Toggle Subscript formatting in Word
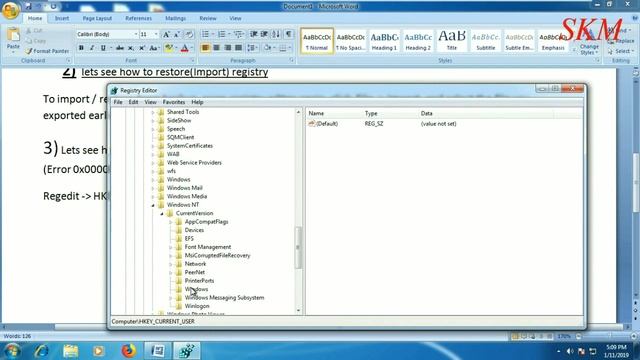Screen dimensions: 640x360 [131, 48]
